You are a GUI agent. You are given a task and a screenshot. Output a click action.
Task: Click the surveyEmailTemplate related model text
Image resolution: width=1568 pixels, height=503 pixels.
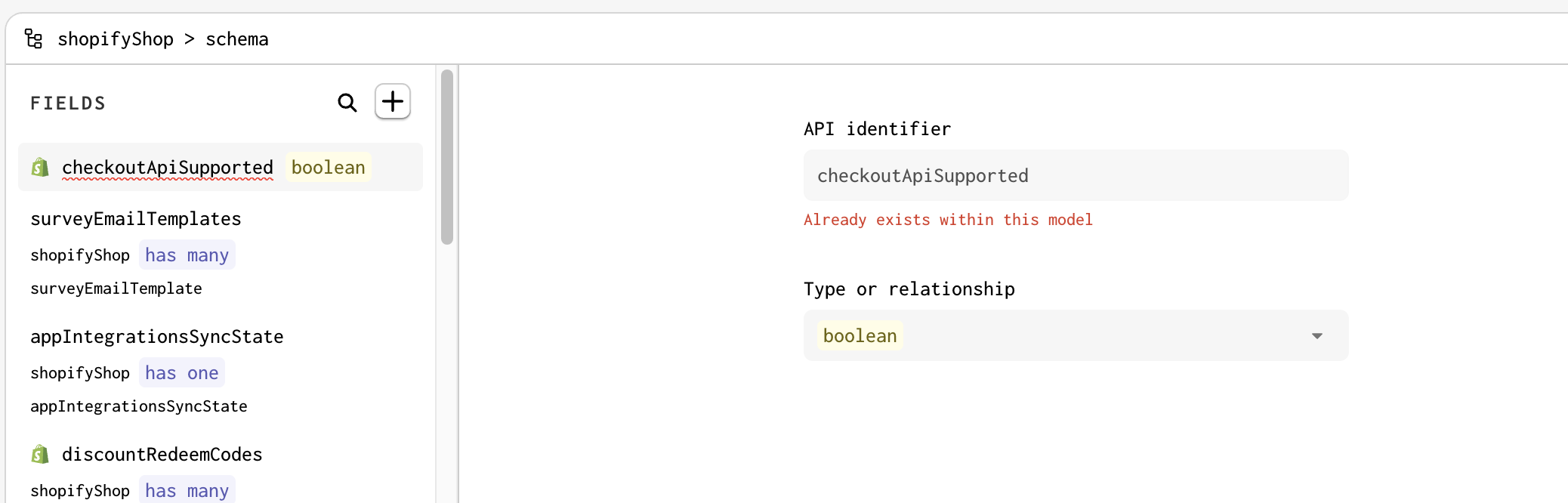tap(116, 289)
